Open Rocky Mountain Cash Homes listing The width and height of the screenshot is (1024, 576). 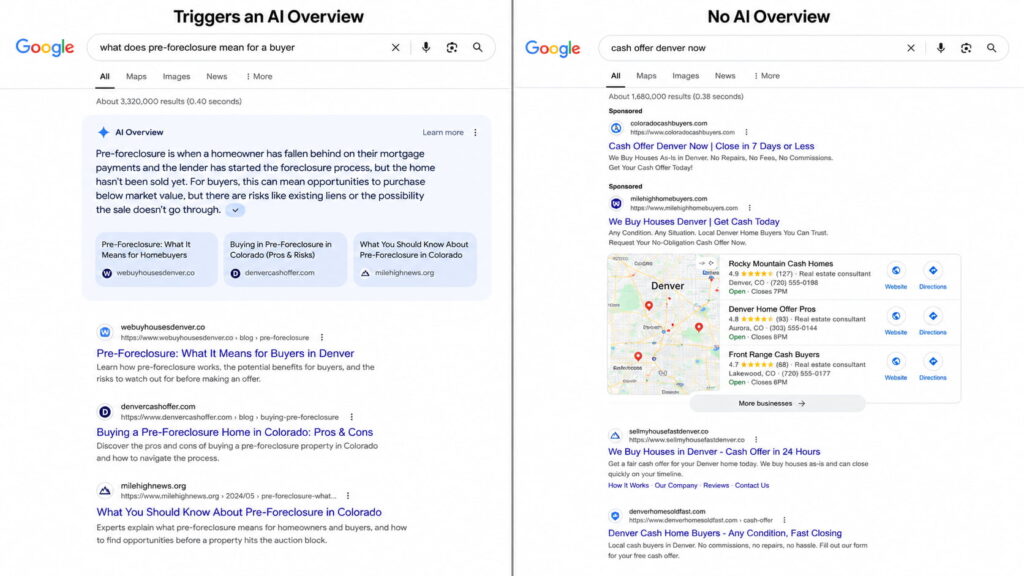(780, 264)
